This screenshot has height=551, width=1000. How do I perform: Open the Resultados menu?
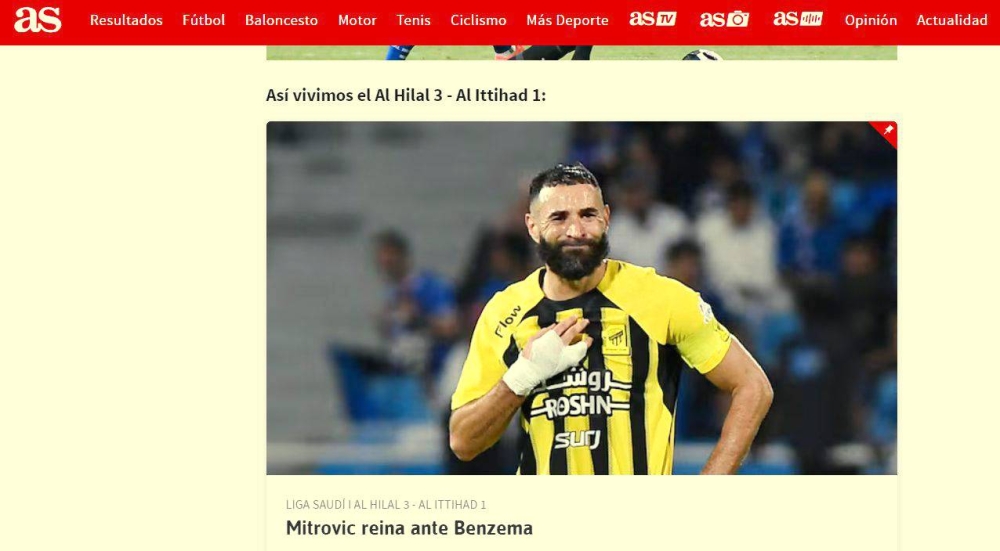point(126,20)
